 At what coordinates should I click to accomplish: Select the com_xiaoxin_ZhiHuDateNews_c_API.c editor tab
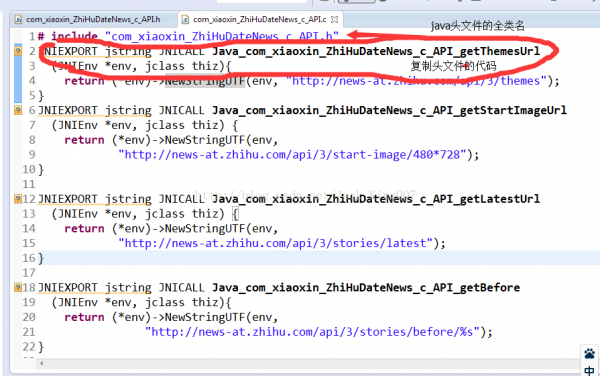click(259, 20)
